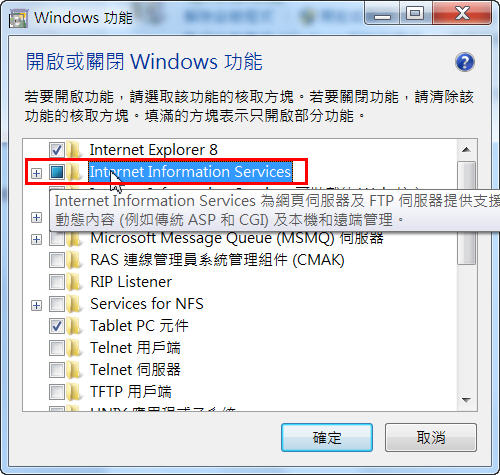
Task: Cancel the dialog with 取消 button
Action: pos(431,438)
